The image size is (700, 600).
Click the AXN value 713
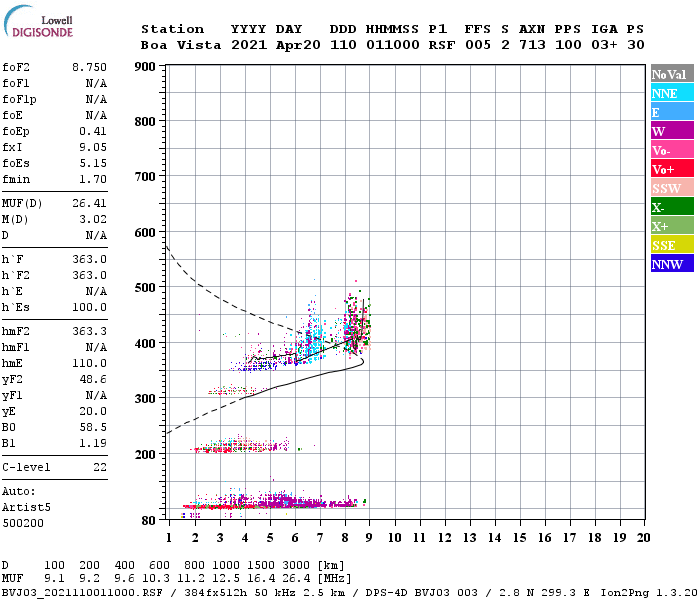coord(532,45)
